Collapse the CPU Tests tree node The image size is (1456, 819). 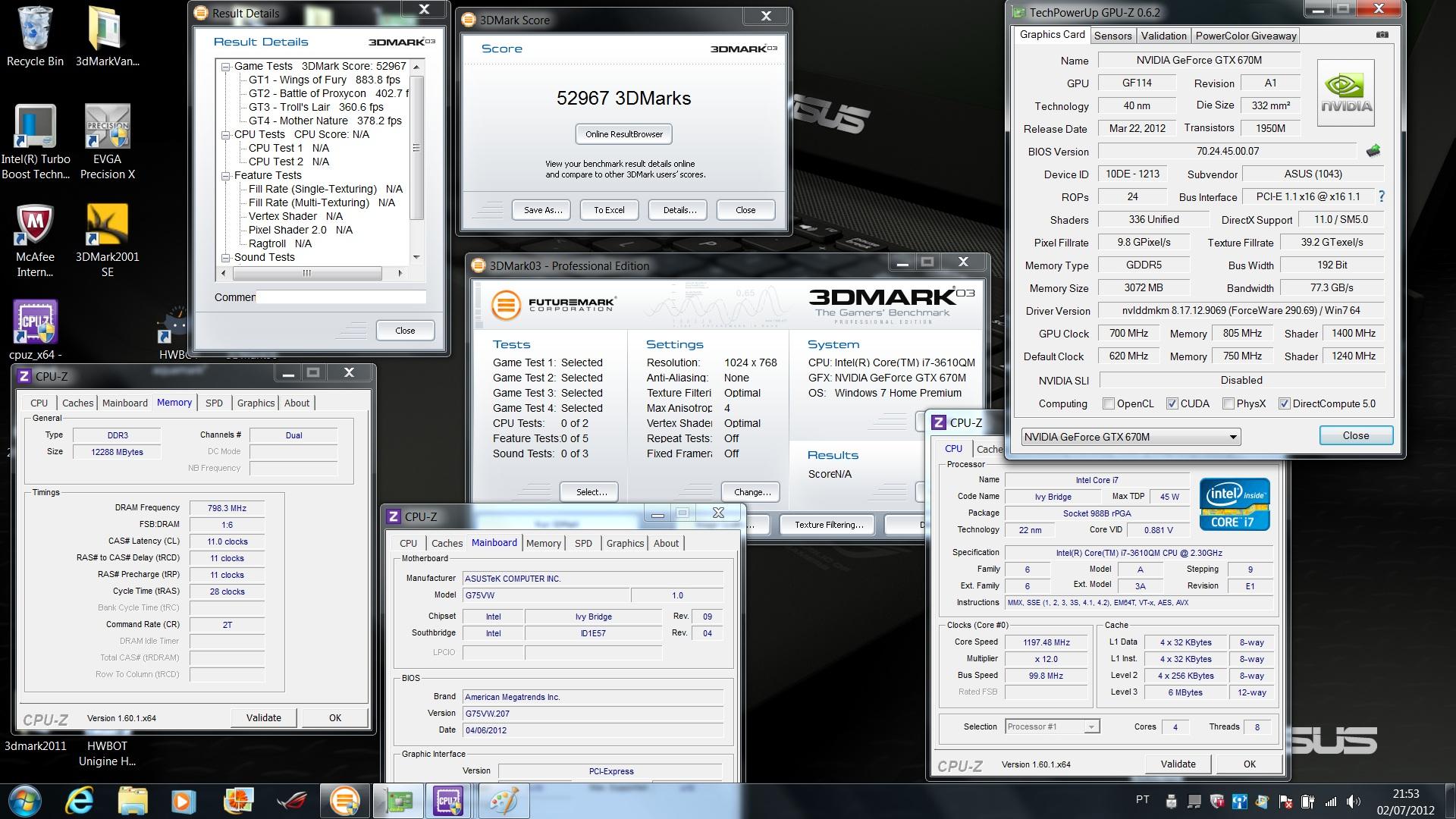click(225, 135)
